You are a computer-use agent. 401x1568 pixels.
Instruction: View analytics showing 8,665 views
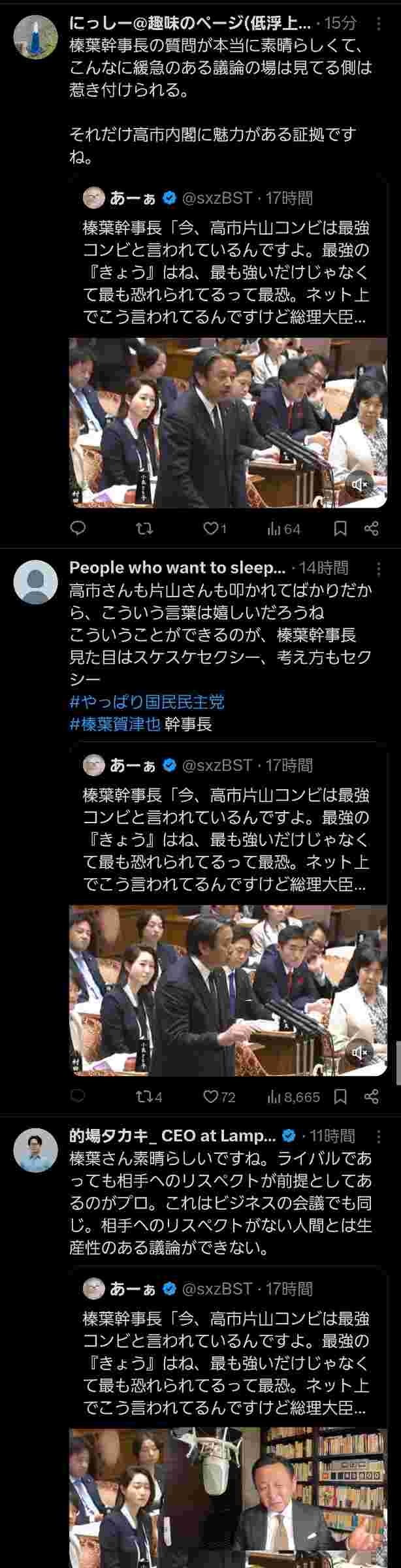pos(293,1096)
